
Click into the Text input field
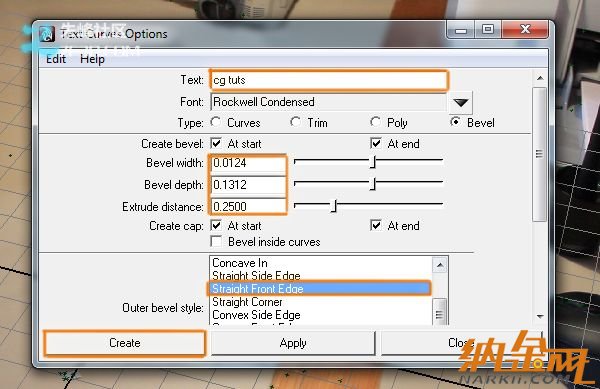328,80
